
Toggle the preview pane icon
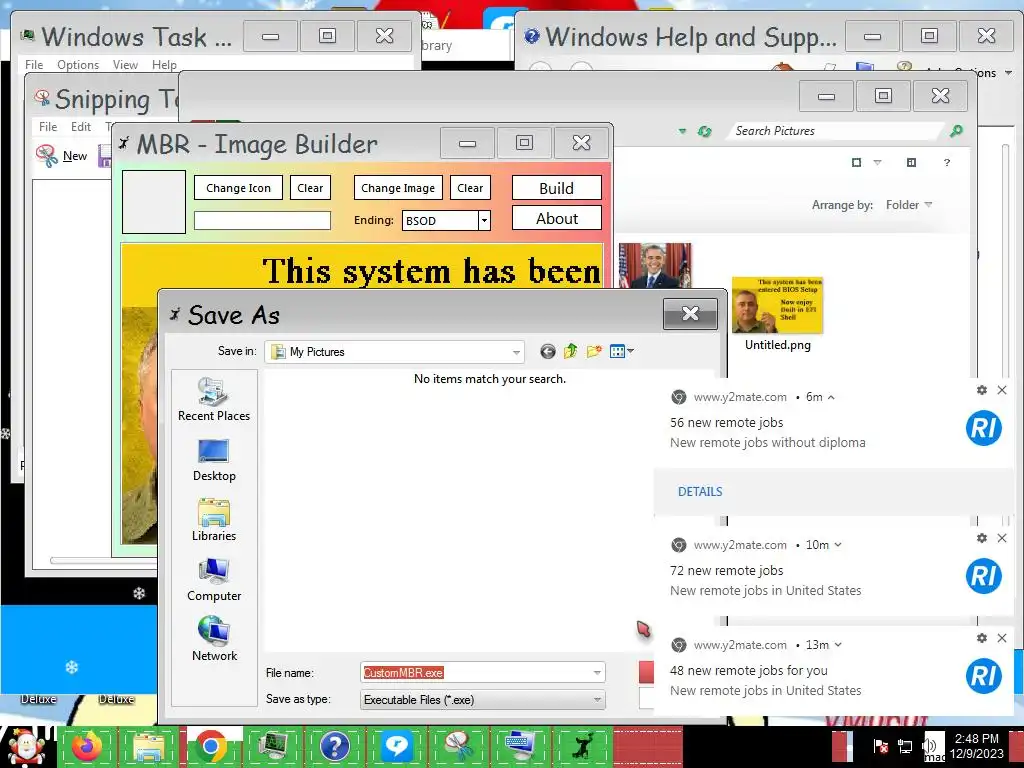pyautogui.click(x=911, y=163)
